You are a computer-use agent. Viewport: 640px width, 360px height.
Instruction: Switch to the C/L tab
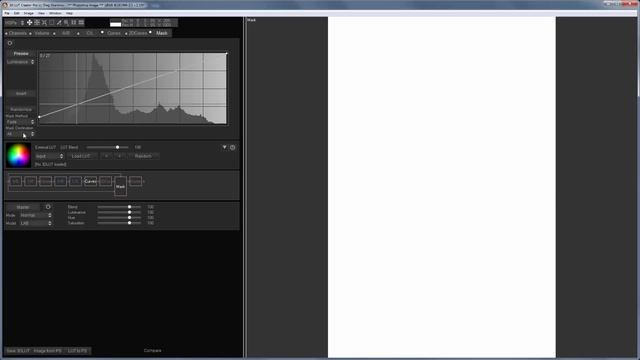[89, 33]
